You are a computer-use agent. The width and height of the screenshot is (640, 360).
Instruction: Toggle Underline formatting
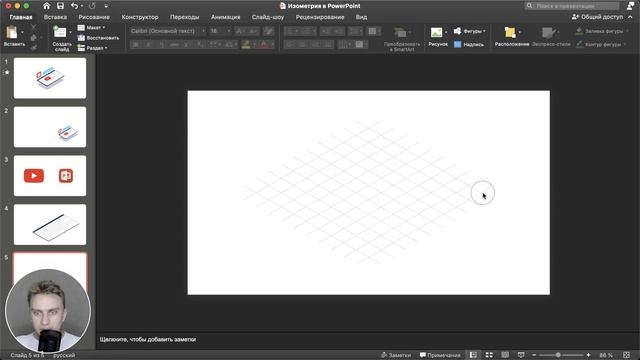pyautogui.click(x=161, y=44)
